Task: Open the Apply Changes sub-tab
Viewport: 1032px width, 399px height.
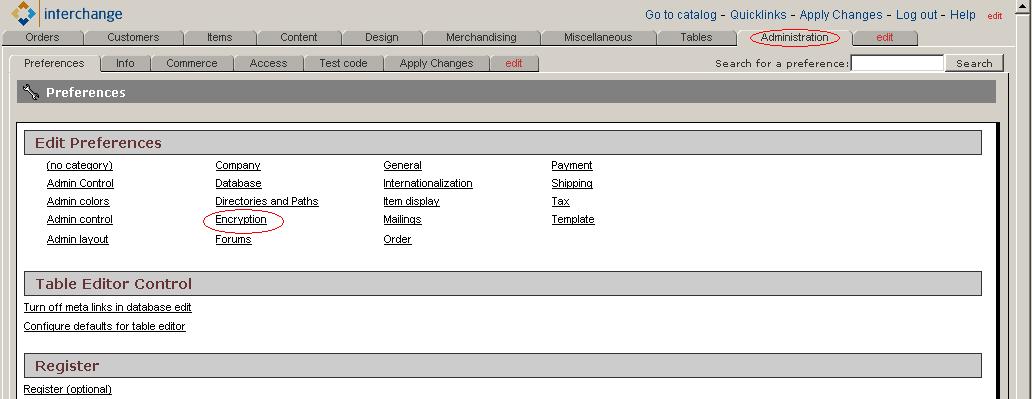Action: tap(436, 63)
